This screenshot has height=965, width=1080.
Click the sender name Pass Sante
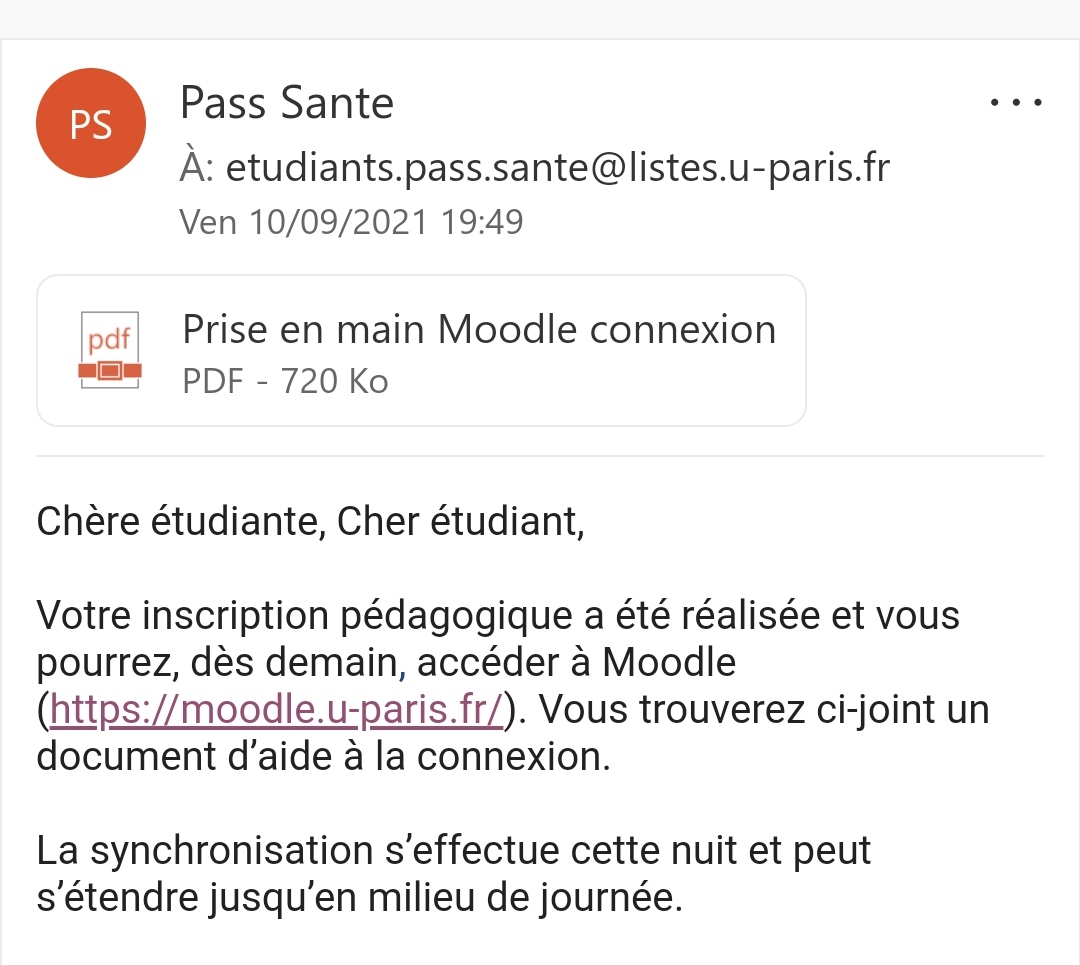[287, 103]
